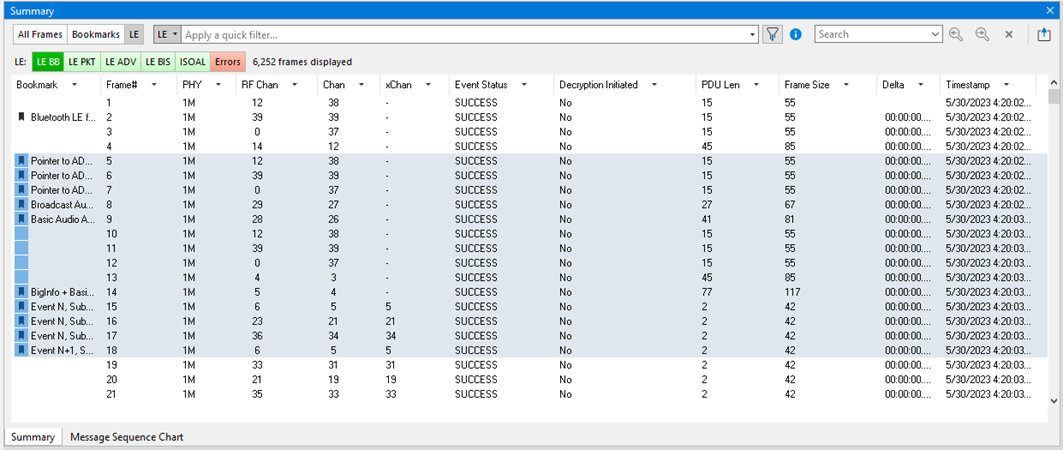Screen dimensions: 1063x450
Task: Clear search with the X icon
Action: pyautogui.click(x=1009, y=34)
